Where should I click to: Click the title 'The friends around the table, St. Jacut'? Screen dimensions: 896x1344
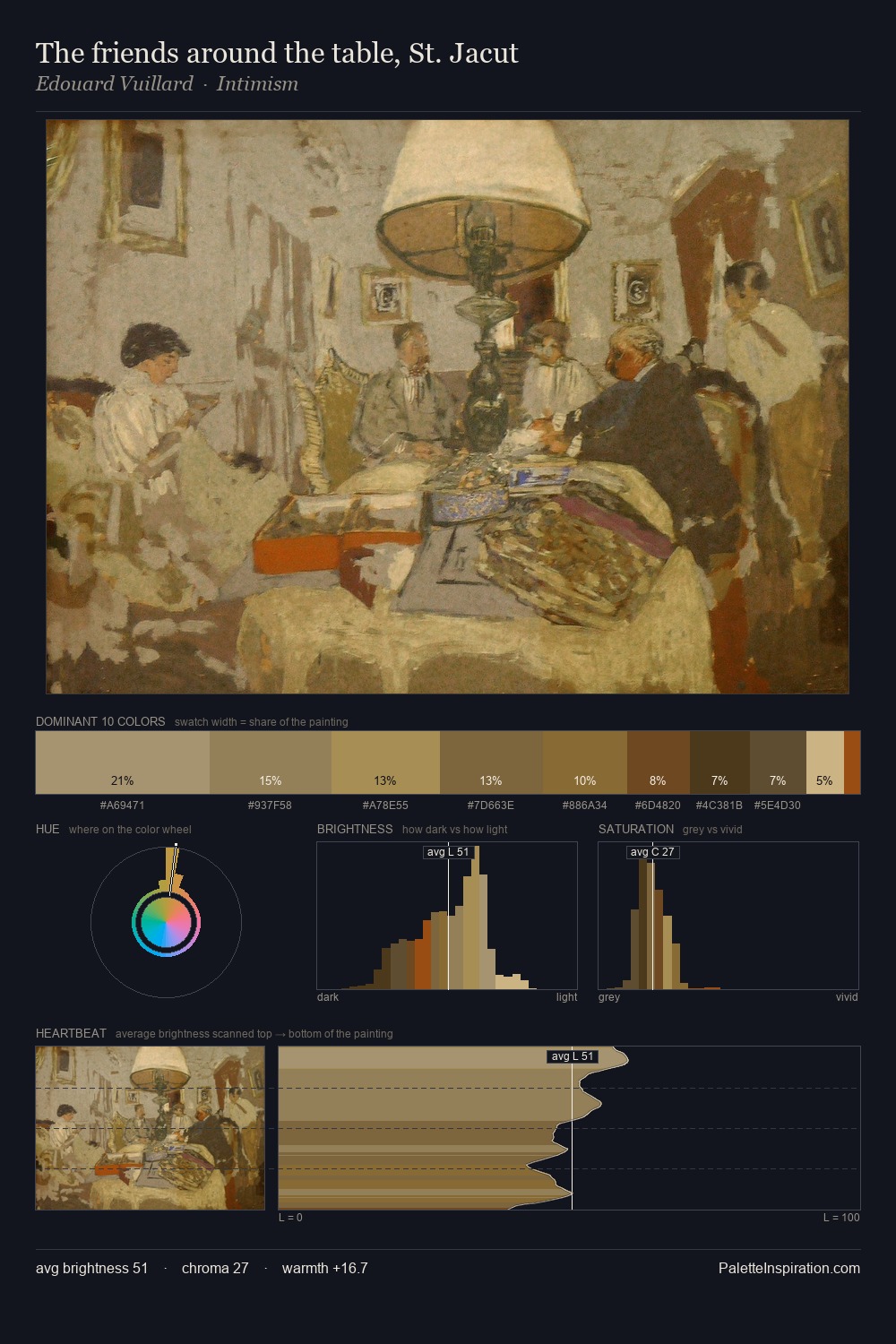[277, 53]
